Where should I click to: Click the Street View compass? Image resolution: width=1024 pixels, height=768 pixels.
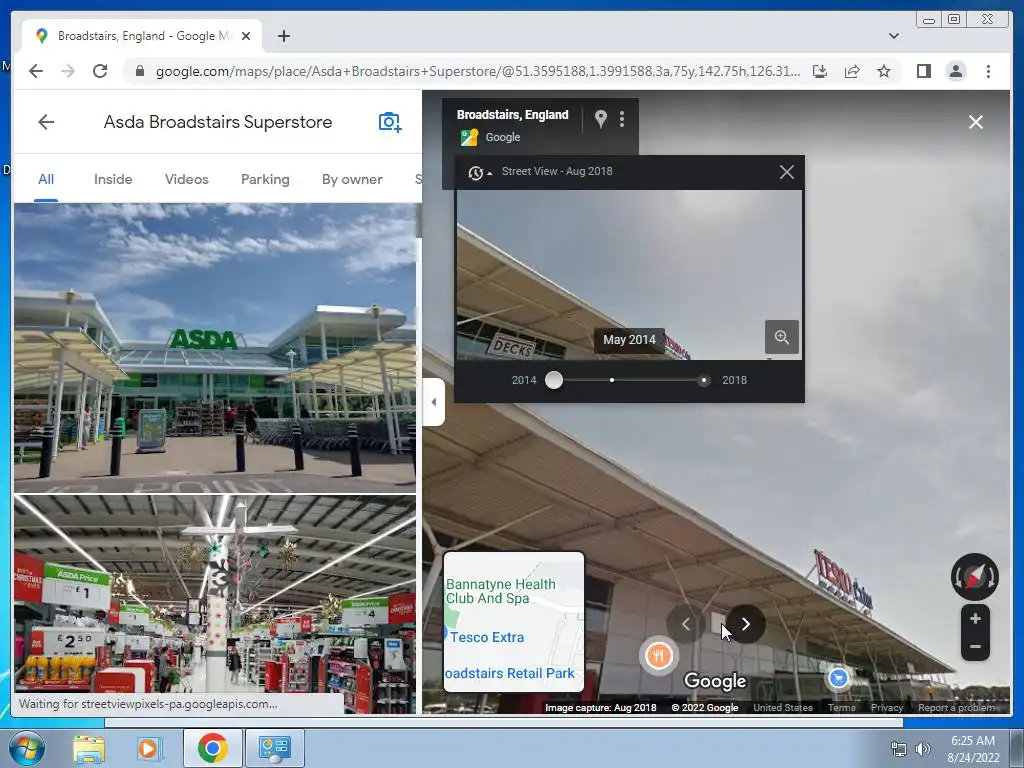click(974, 577)
